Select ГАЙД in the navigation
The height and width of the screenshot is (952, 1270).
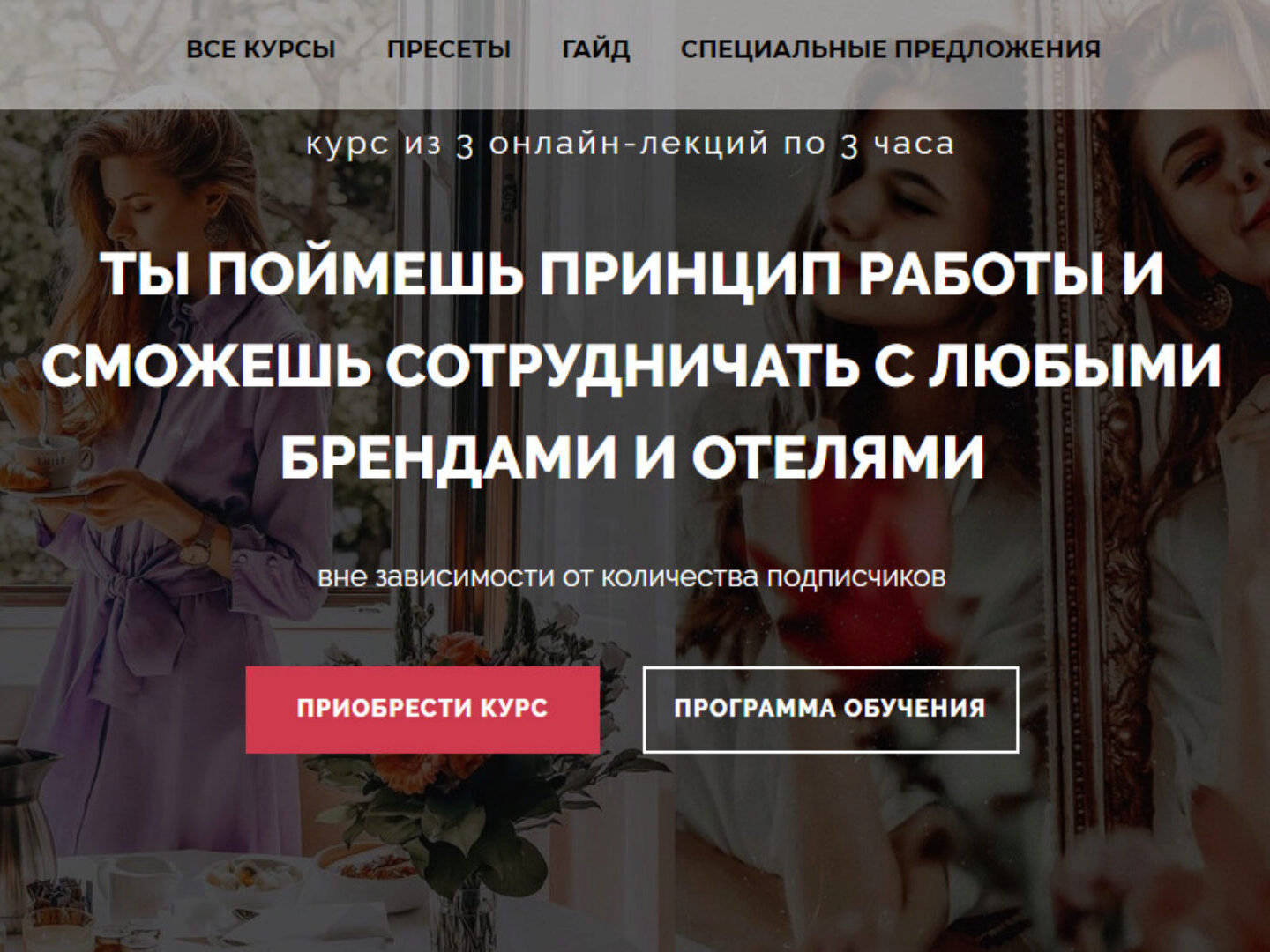click(596, 49)
